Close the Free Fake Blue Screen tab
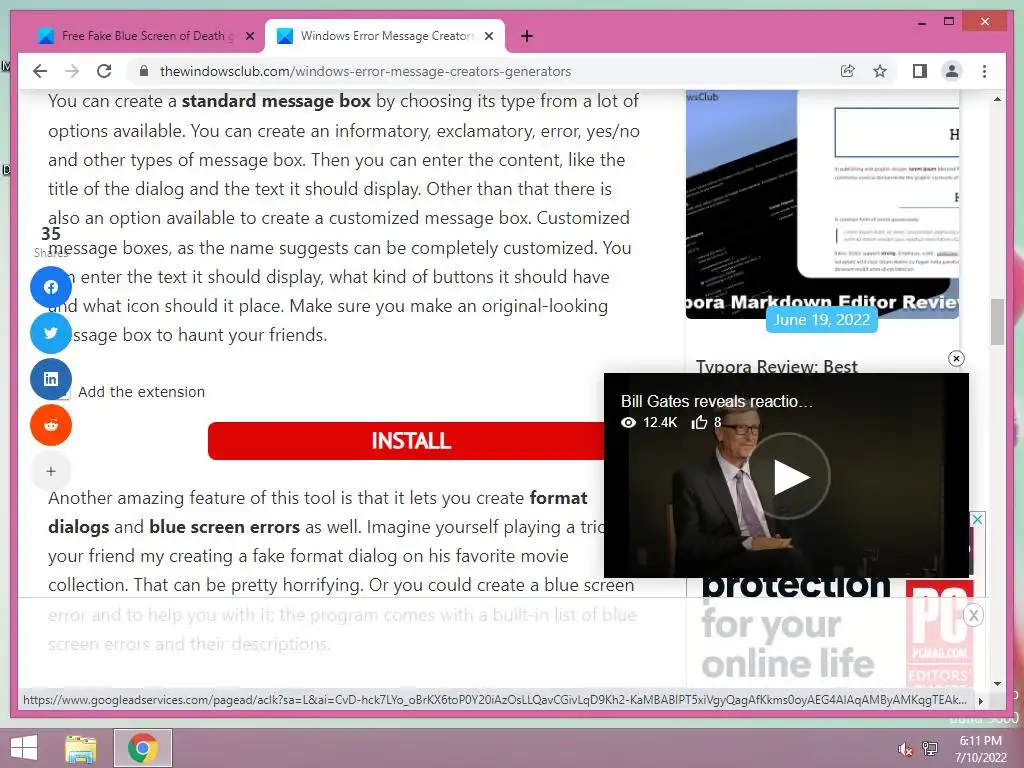 (249, 36)
